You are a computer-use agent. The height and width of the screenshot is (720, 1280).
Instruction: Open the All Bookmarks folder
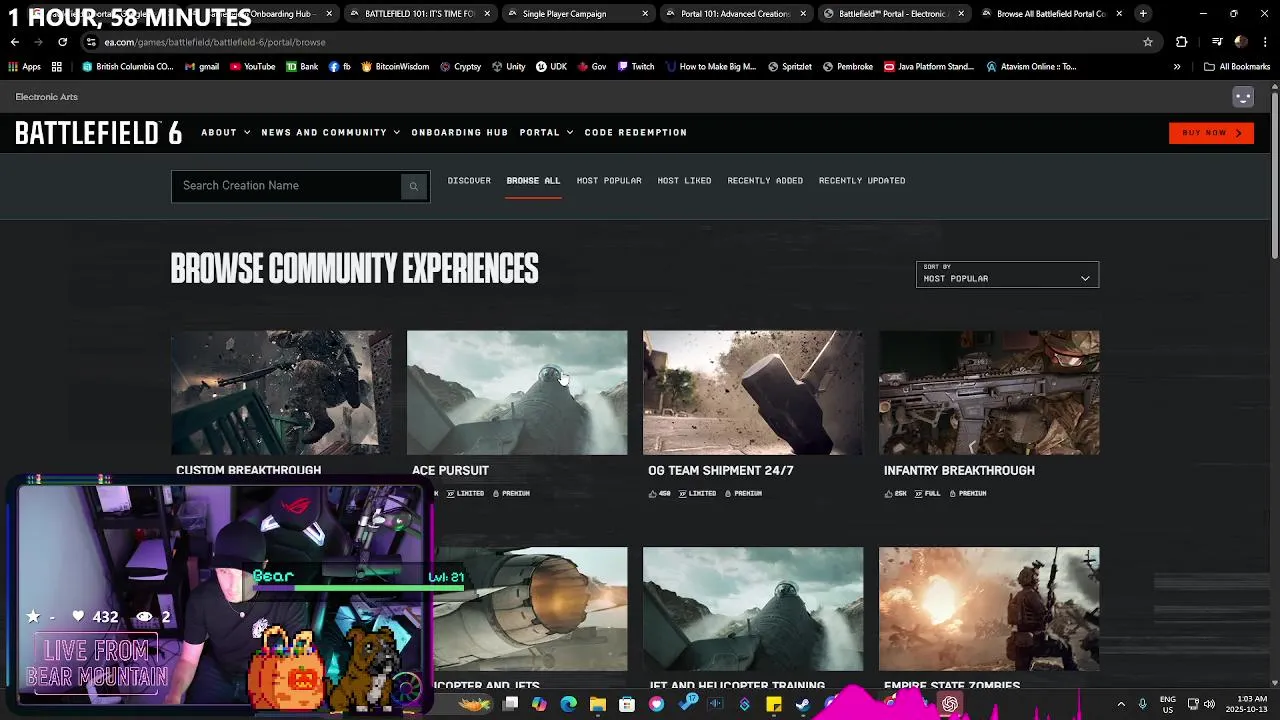1237,67
